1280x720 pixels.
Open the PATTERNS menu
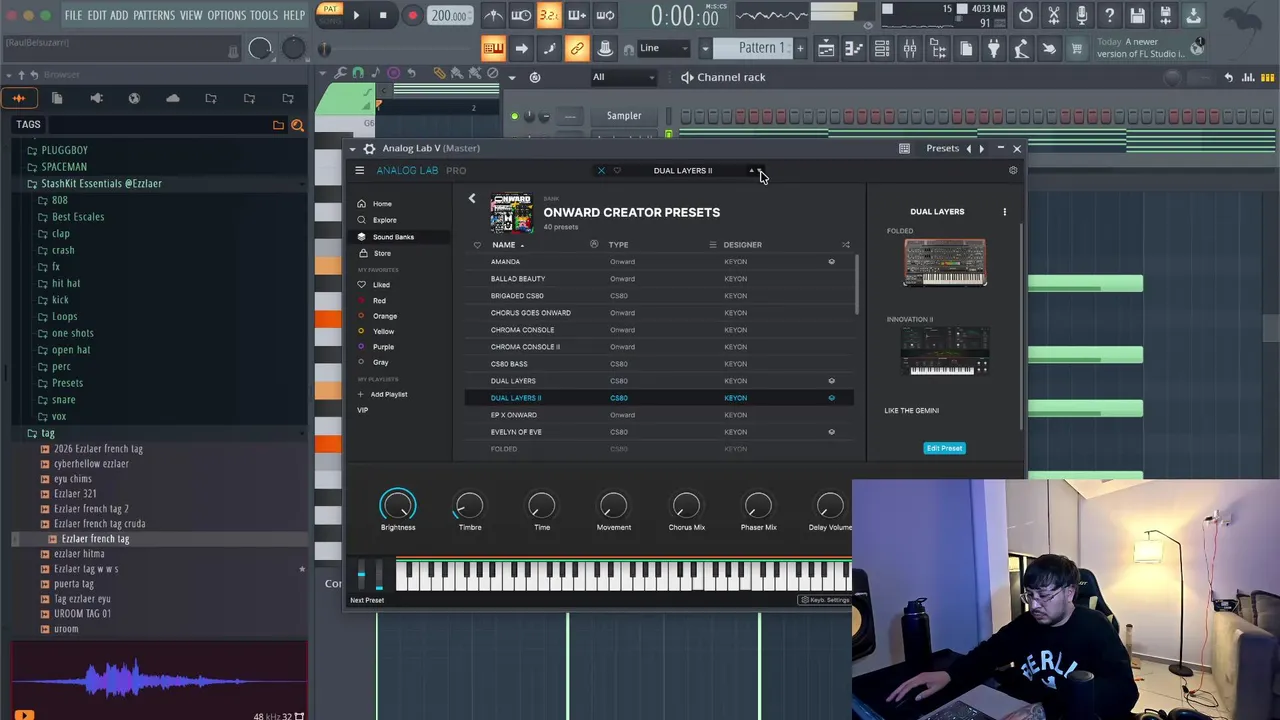(x=154, y=15)
